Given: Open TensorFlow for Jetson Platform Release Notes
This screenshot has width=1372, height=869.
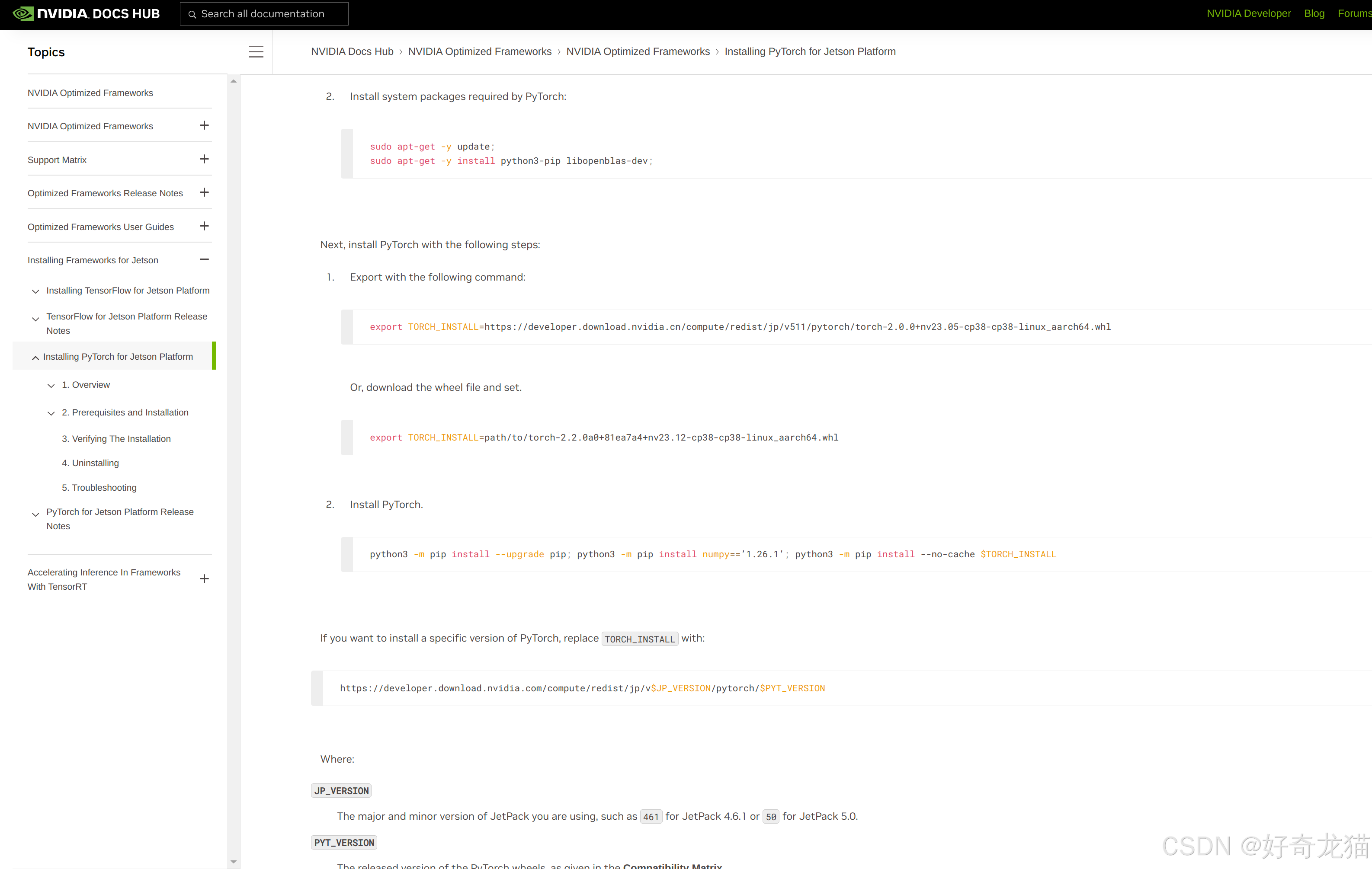Looking at the screenshot, I should 126,323.
